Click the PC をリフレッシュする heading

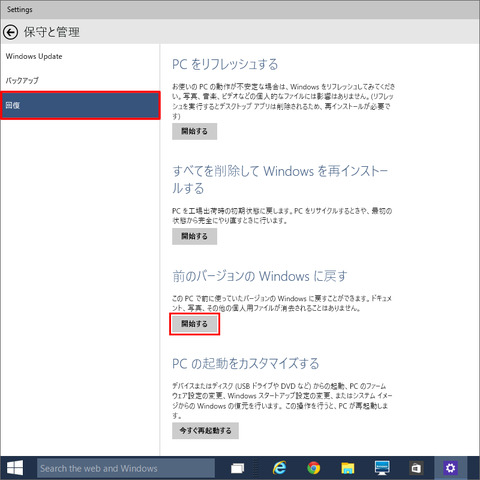coord(225,64)
